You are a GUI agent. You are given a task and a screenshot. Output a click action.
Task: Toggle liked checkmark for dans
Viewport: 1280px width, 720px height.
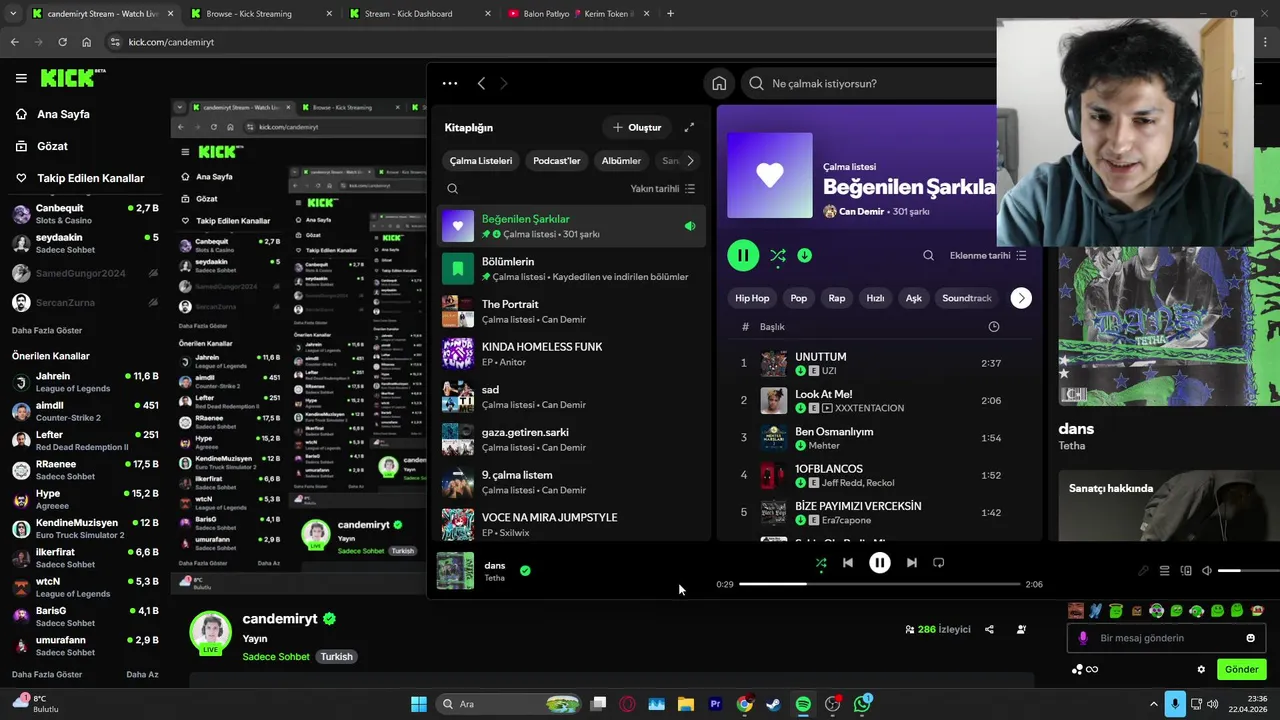tap(525, 571)
